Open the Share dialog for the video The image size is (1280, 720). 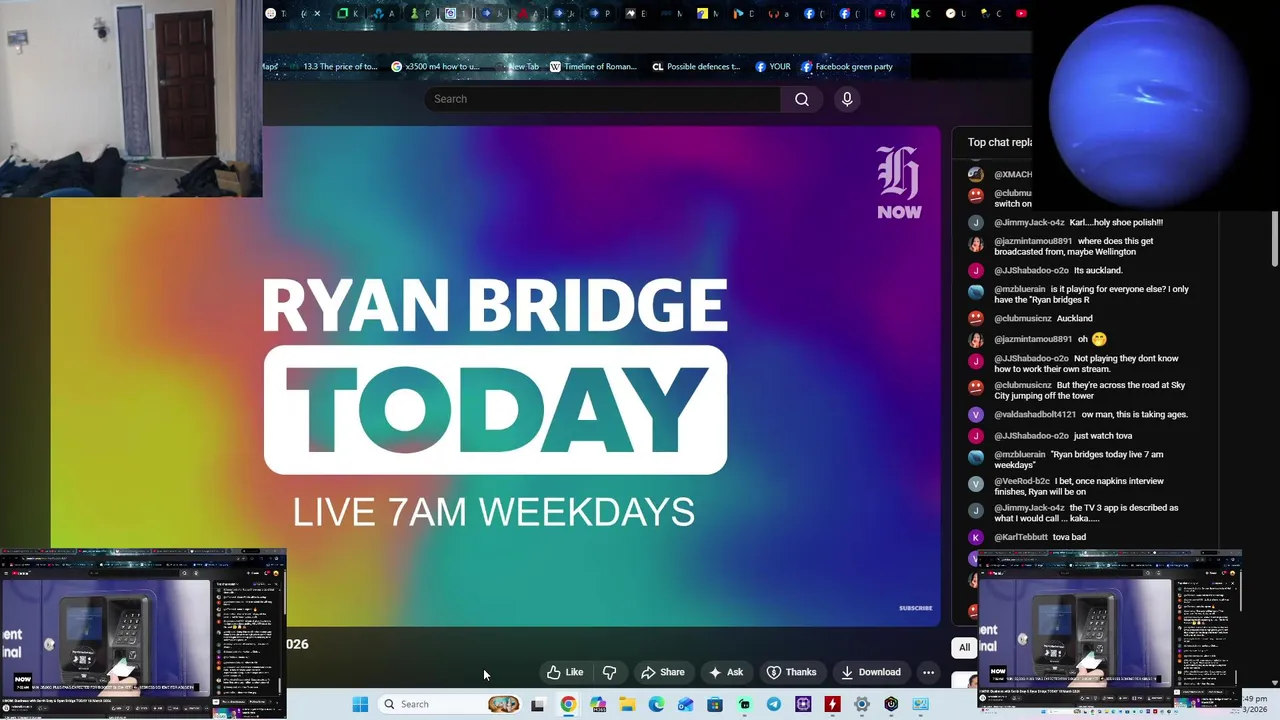coord(663,672)
